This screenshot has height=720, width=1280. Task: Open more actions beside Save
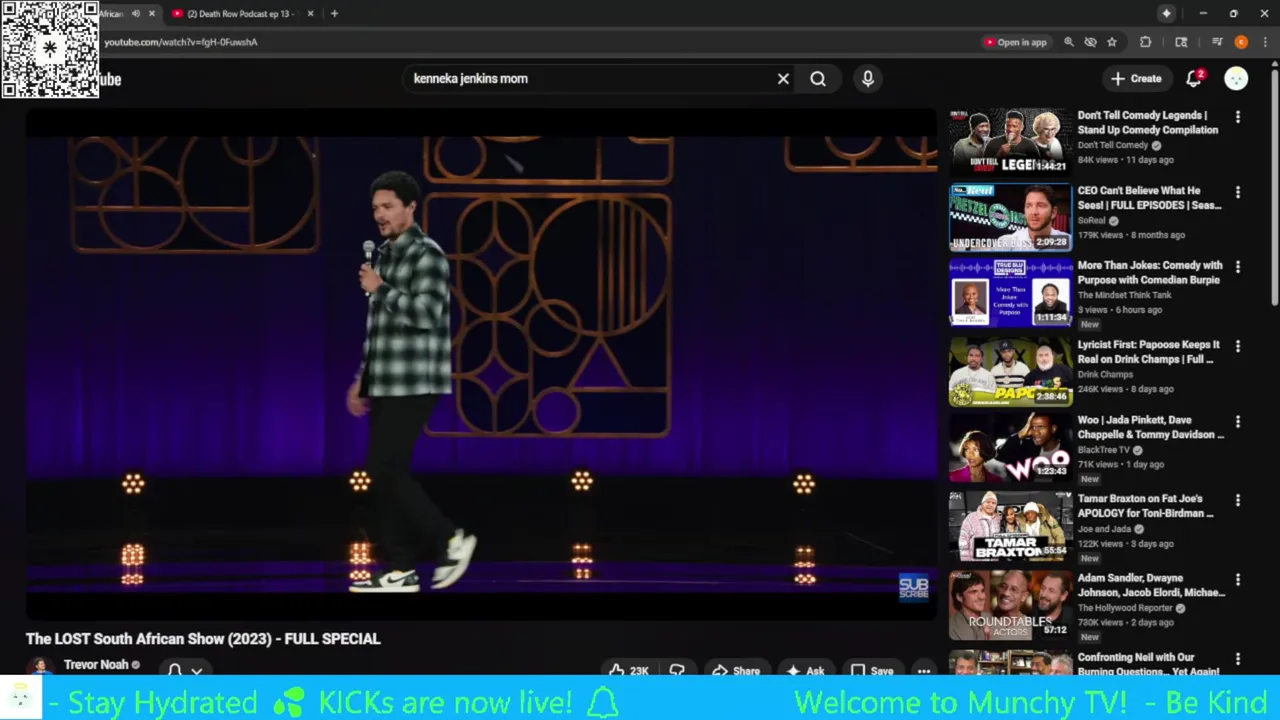tap(924, 671)
